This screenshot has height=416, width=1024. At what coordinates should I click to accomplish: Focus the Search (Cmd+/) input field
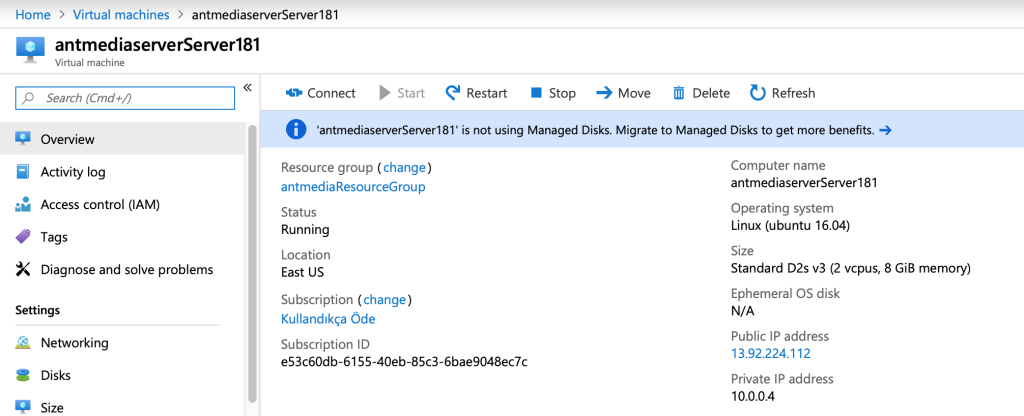tap(125, 98)
